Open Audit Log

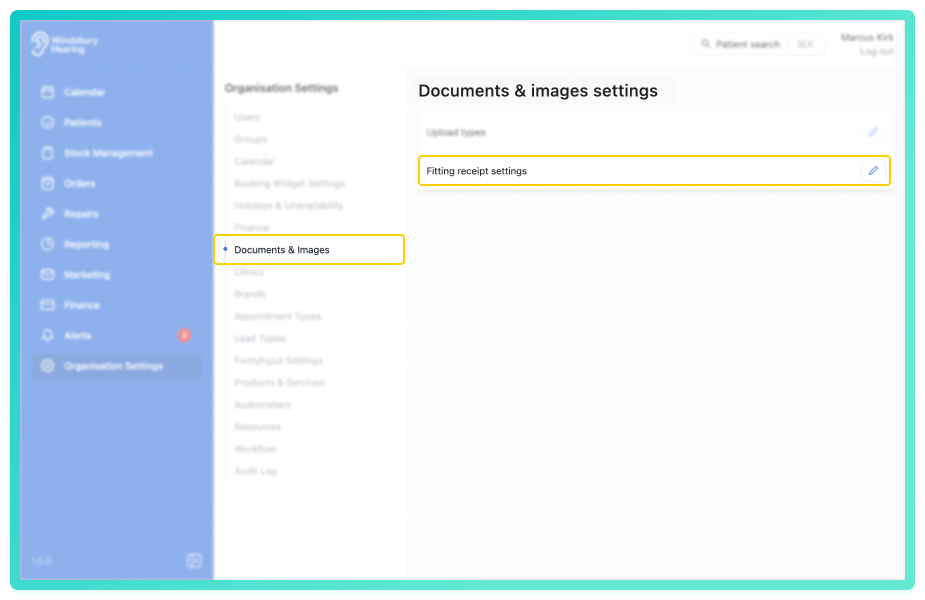[255, 471]
